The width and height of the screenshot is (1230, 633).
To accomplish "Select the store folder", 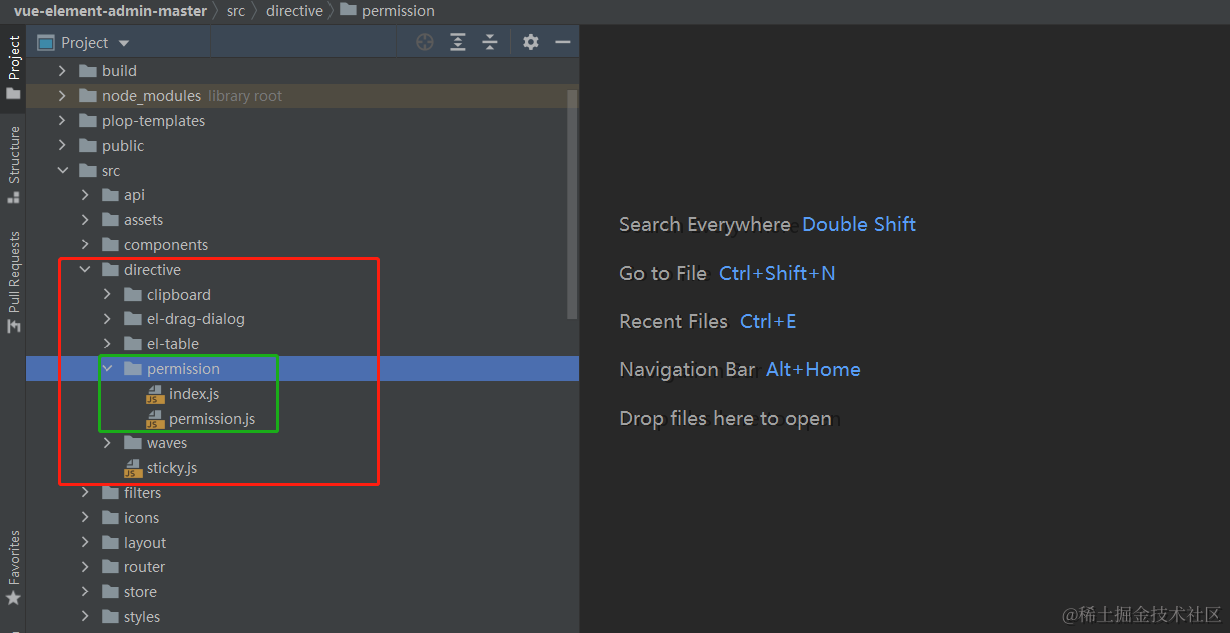I will pyautogui.click(x=140, y=592).
